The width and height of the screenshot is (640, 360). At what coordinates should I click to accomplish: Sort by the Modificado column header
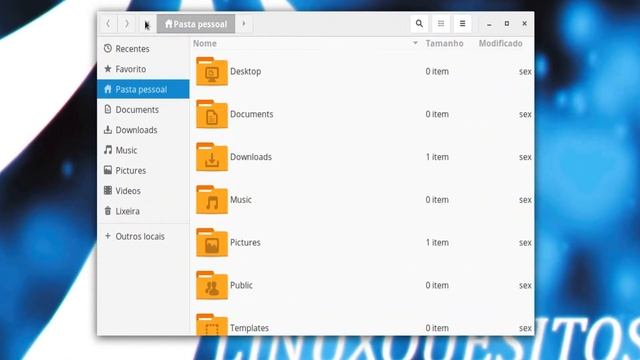[x=500, y=43]
